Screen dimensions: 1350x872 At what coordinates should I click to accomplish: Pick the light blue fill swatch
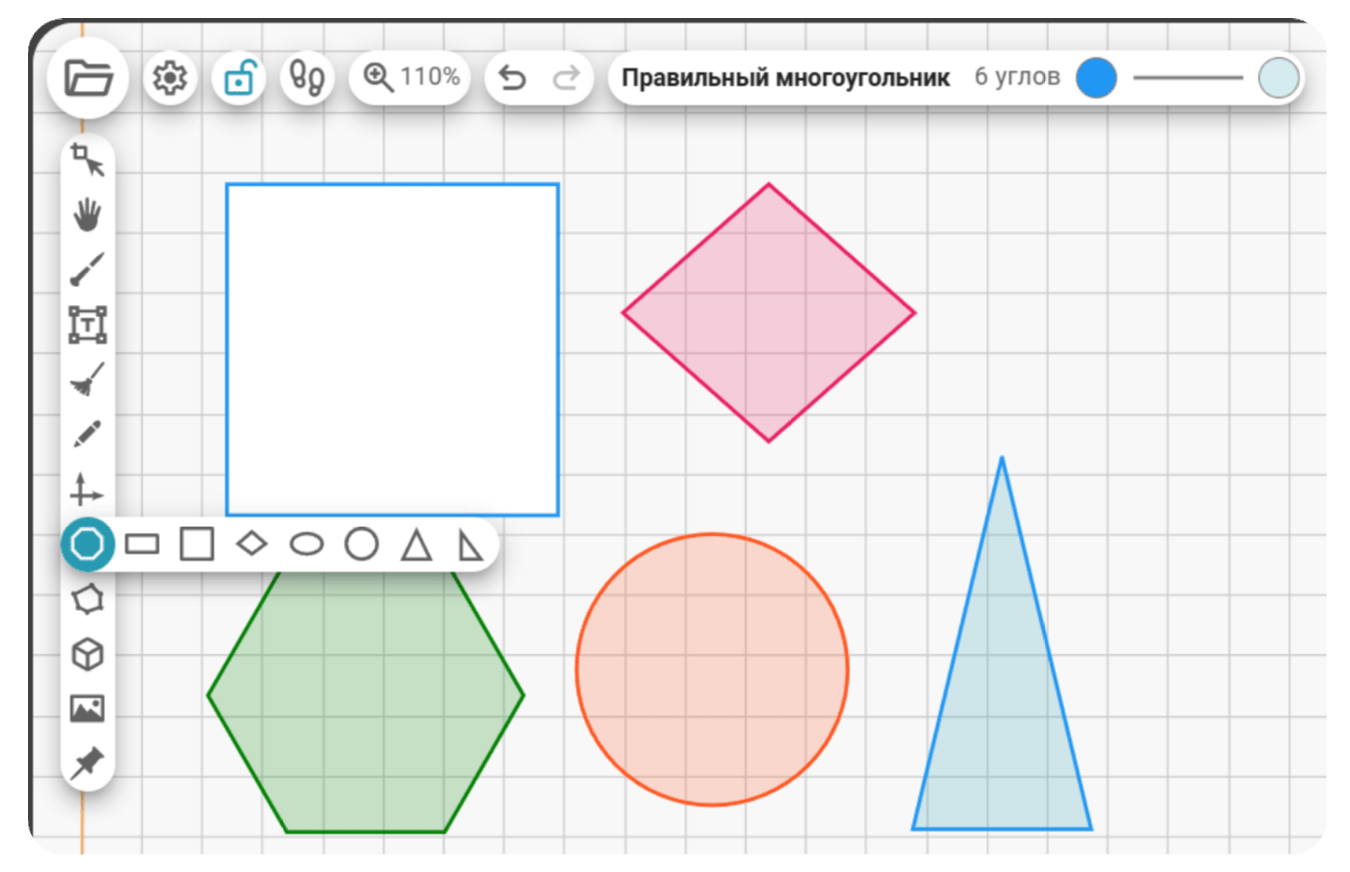[x=1279, y=78]
